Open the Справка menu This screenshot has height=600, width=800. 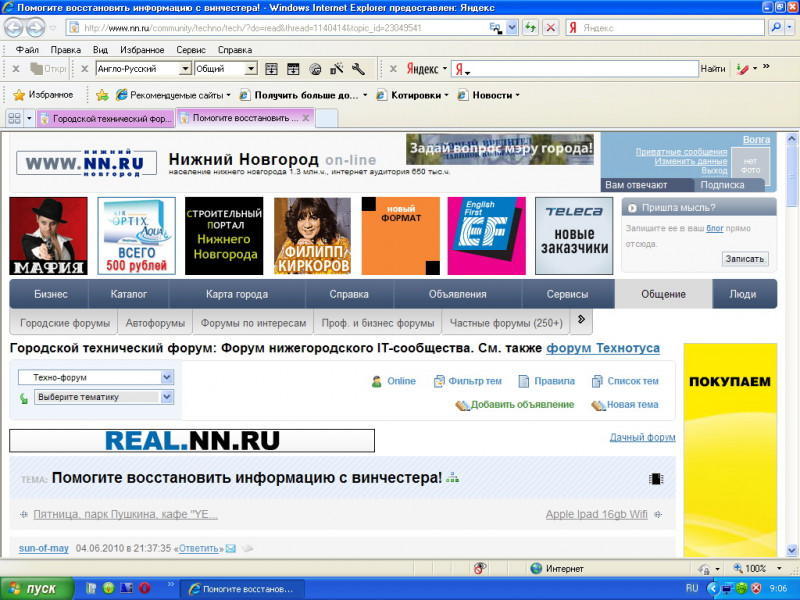coord(235,50)
